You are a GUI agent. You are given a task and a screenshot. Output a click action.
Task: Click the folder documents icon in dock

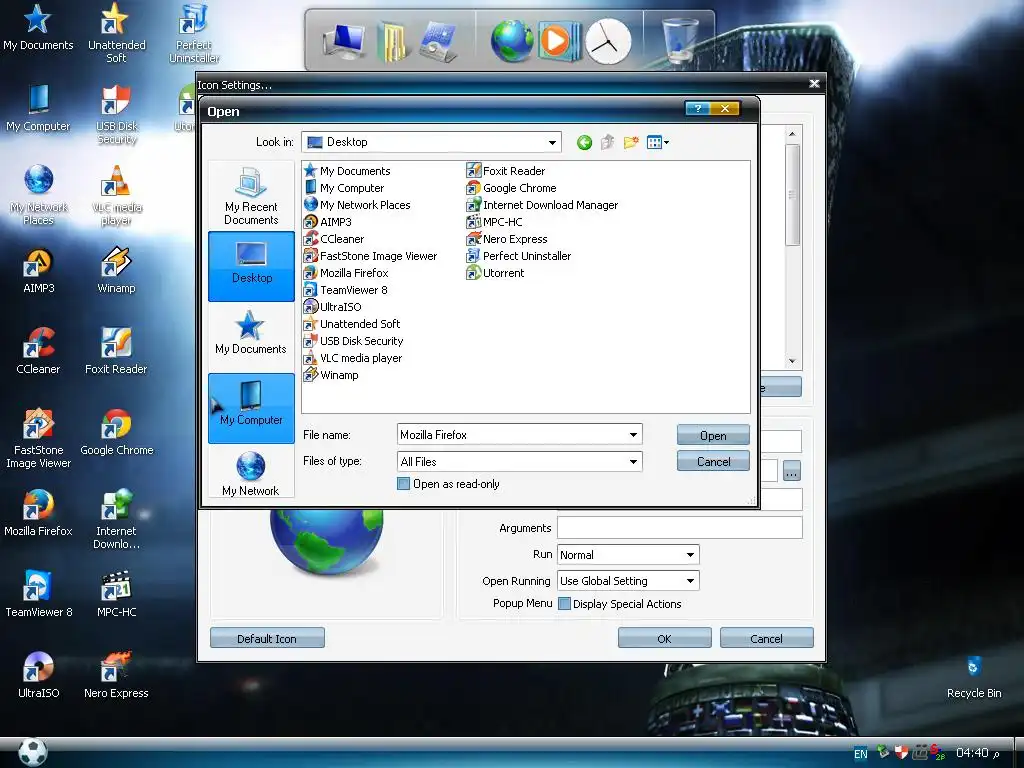pos(392,42)
